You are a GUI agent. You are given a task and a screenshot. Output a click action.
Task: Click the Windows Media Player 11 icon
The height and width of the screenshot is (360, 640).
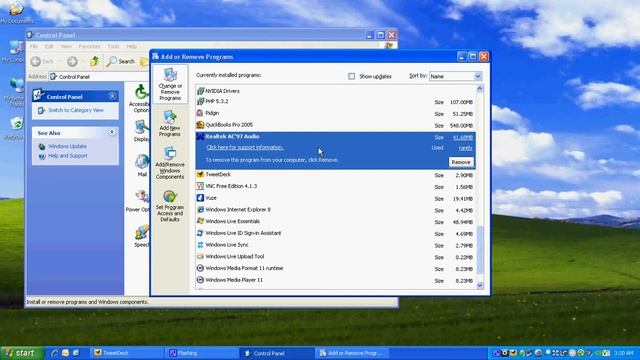click(200, 280)
